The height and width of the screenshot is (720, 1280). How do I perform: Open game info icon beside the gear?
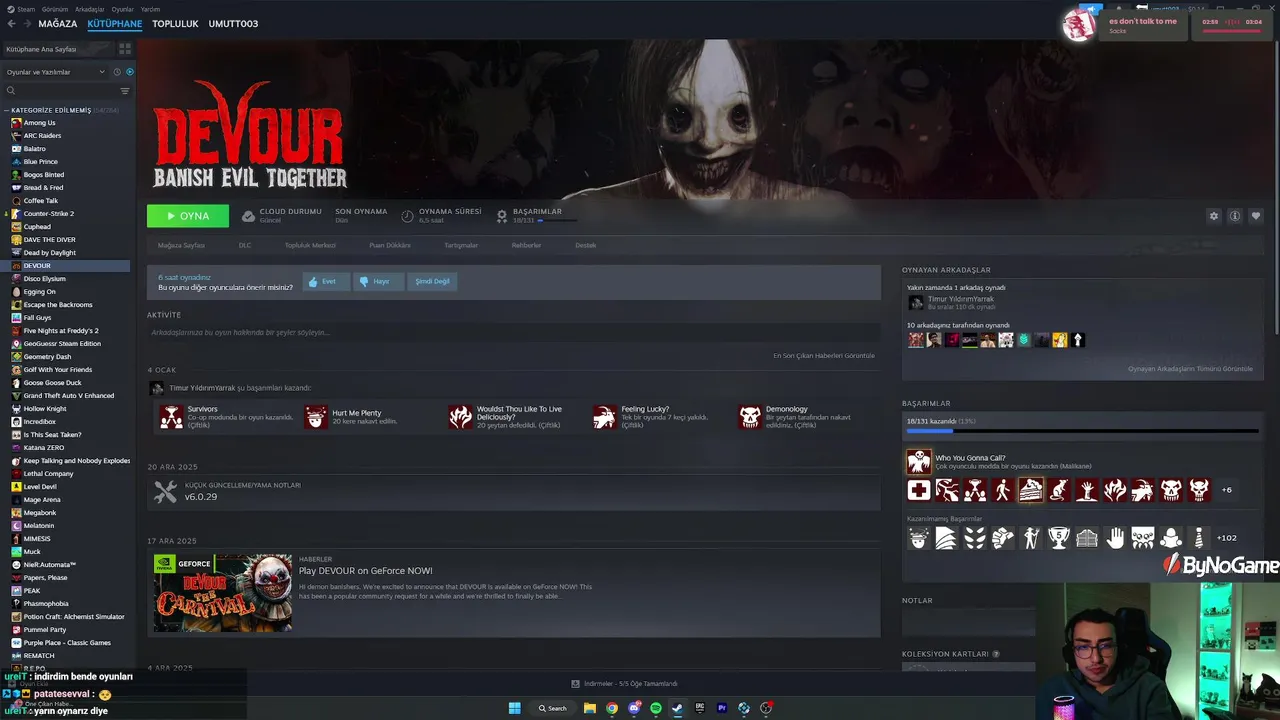click(1235, 216)
